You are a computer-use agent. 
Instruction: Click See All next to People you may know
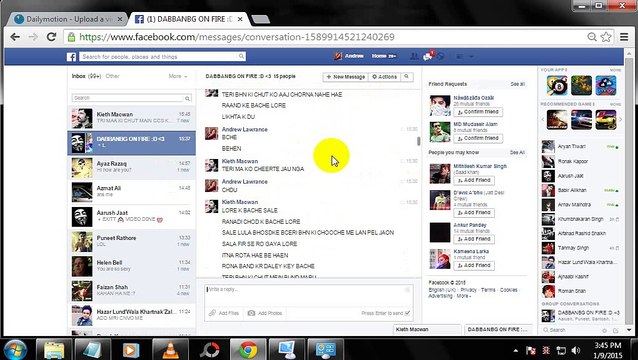[x=517, y=153]
